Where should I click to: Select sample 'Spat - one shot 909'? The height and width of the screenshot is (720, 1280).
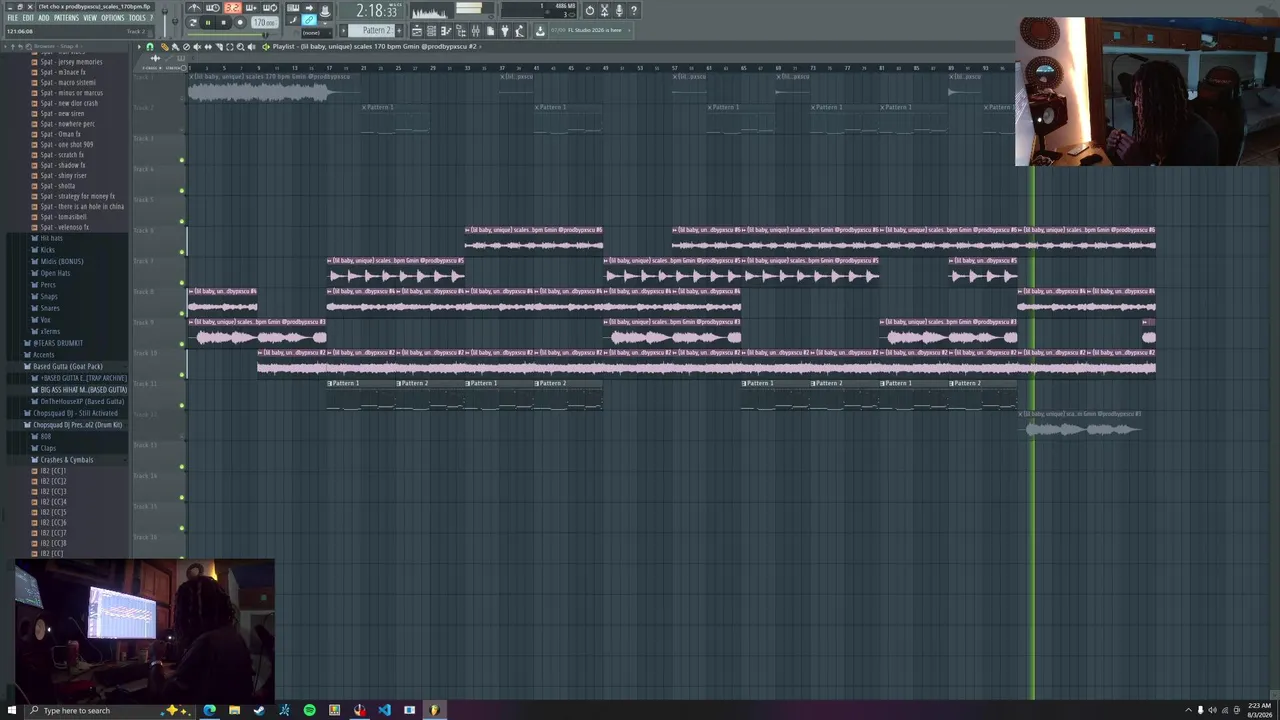[x=67, y=145]
